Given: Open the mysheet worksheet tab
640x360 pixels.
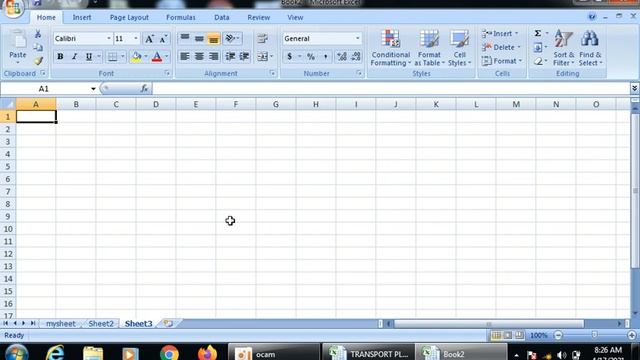Looking at the screenshot, I should click(x=60, y=324).
